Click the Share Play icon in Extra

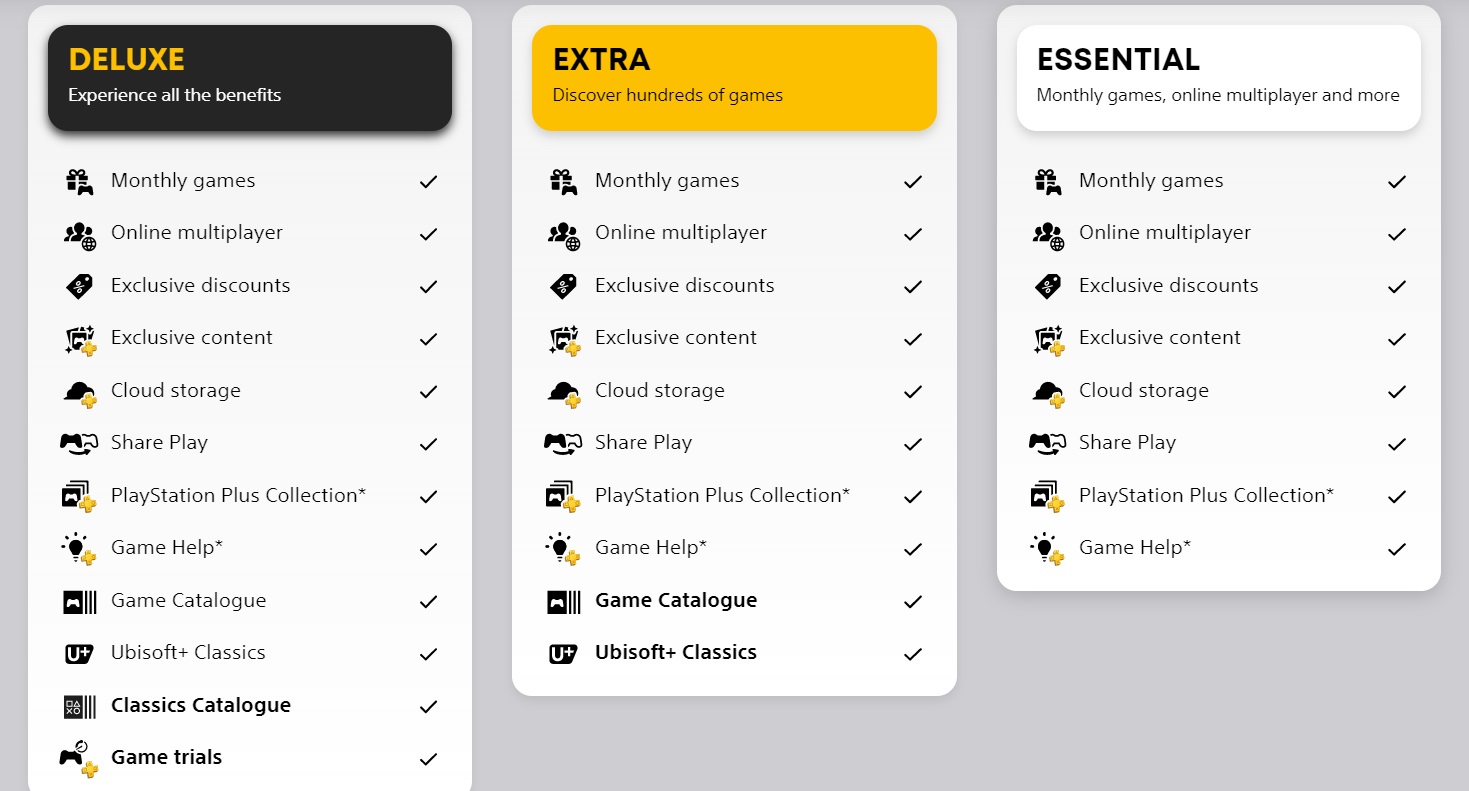tap(563, 443)
